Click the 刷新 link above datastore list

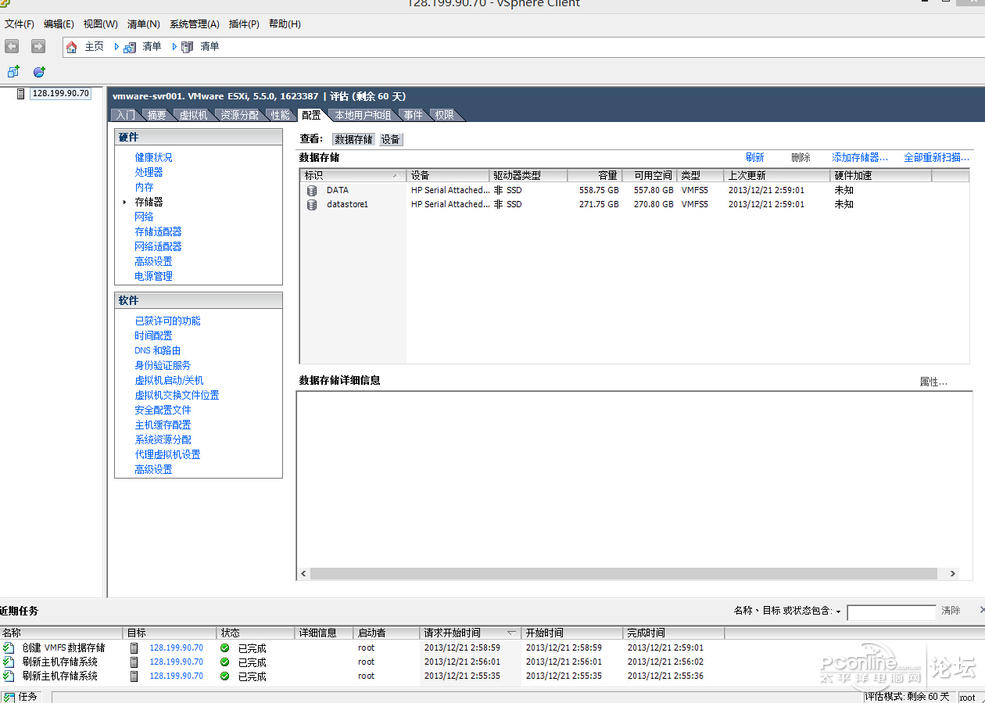(754, 158)
